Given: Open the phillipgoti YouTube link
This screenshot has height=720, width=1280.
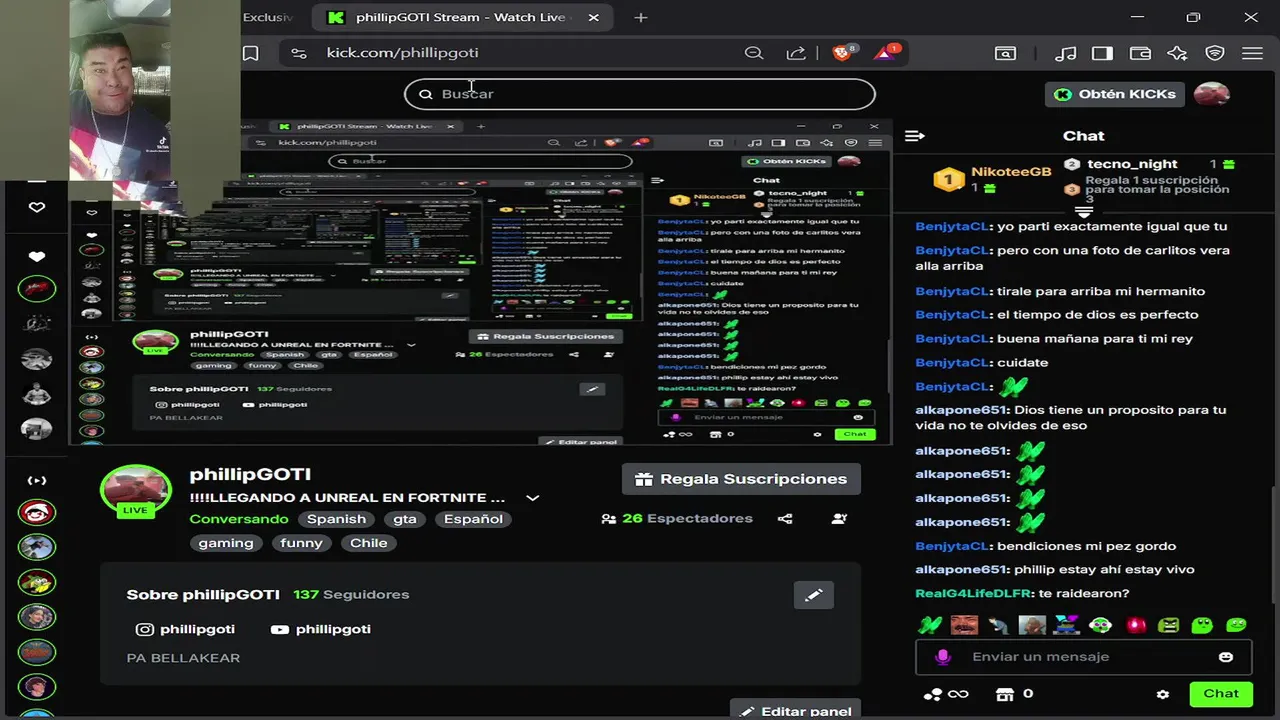Looking at the screenshot, I should pos(321,629).
